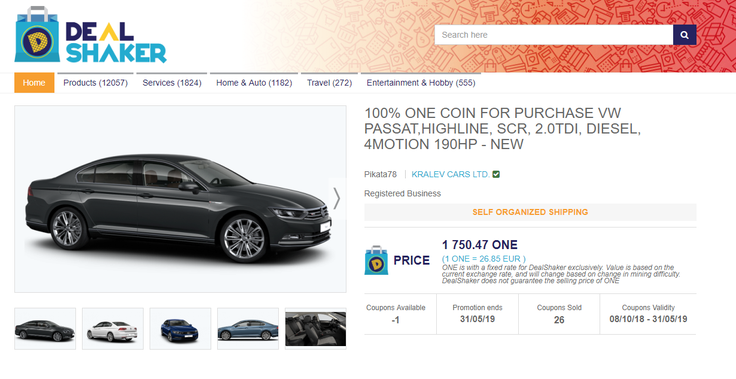Open Products (12057) category
736x379 pixels.
coord(95,83)
